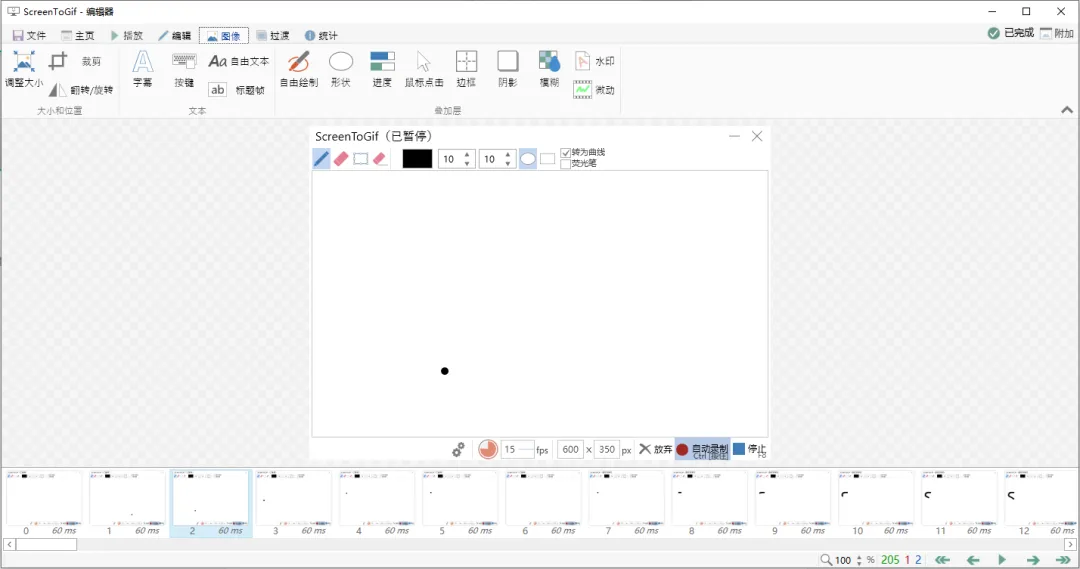This screenshot has width=1080, height=569.
Task: Click the 205 frame count in status bar
Action: pyautogui.click(x=890, y=560)
